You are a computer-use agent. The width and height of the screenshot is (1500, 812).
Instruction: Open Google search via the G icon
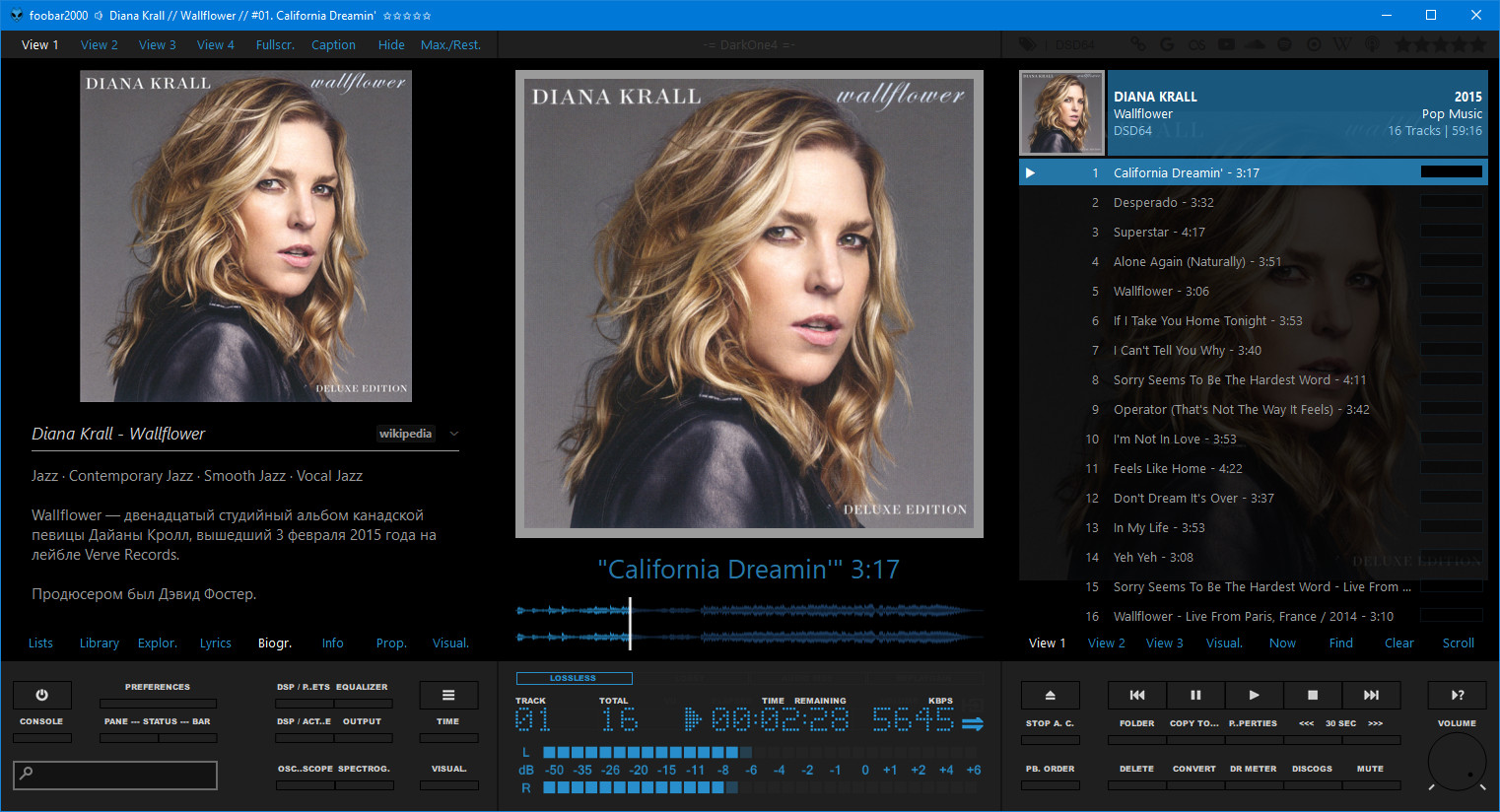(1167, 44)
